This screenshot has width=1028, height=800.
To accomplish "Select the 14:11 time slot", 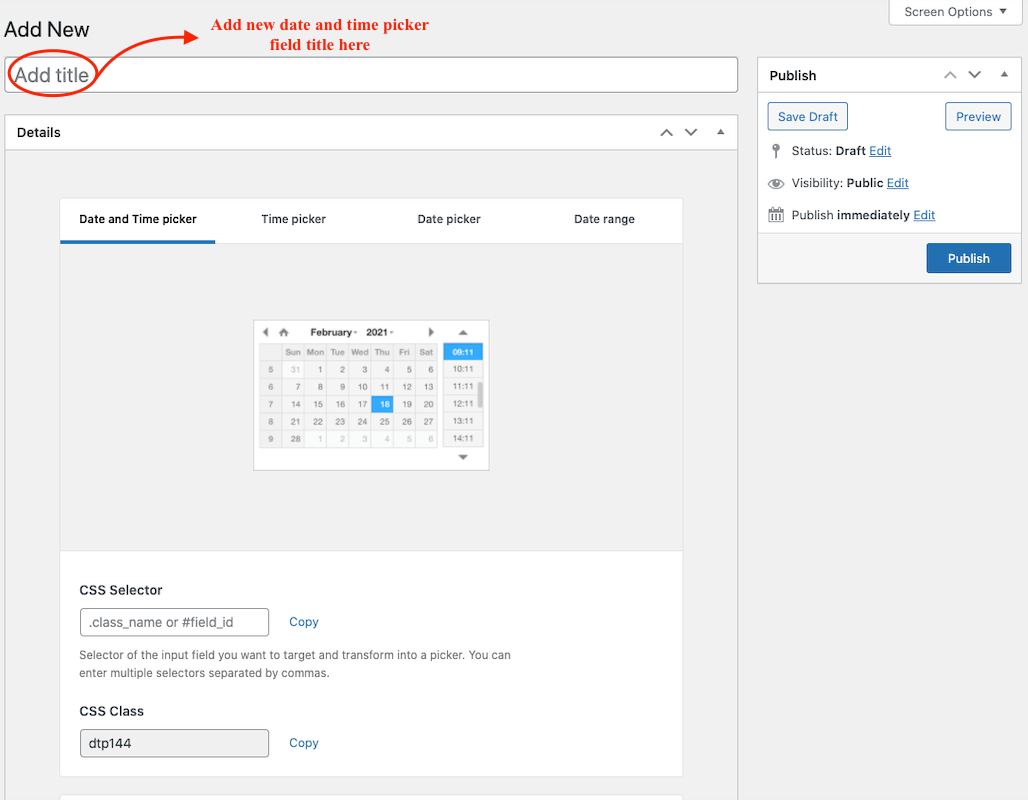I will [463, 438].
